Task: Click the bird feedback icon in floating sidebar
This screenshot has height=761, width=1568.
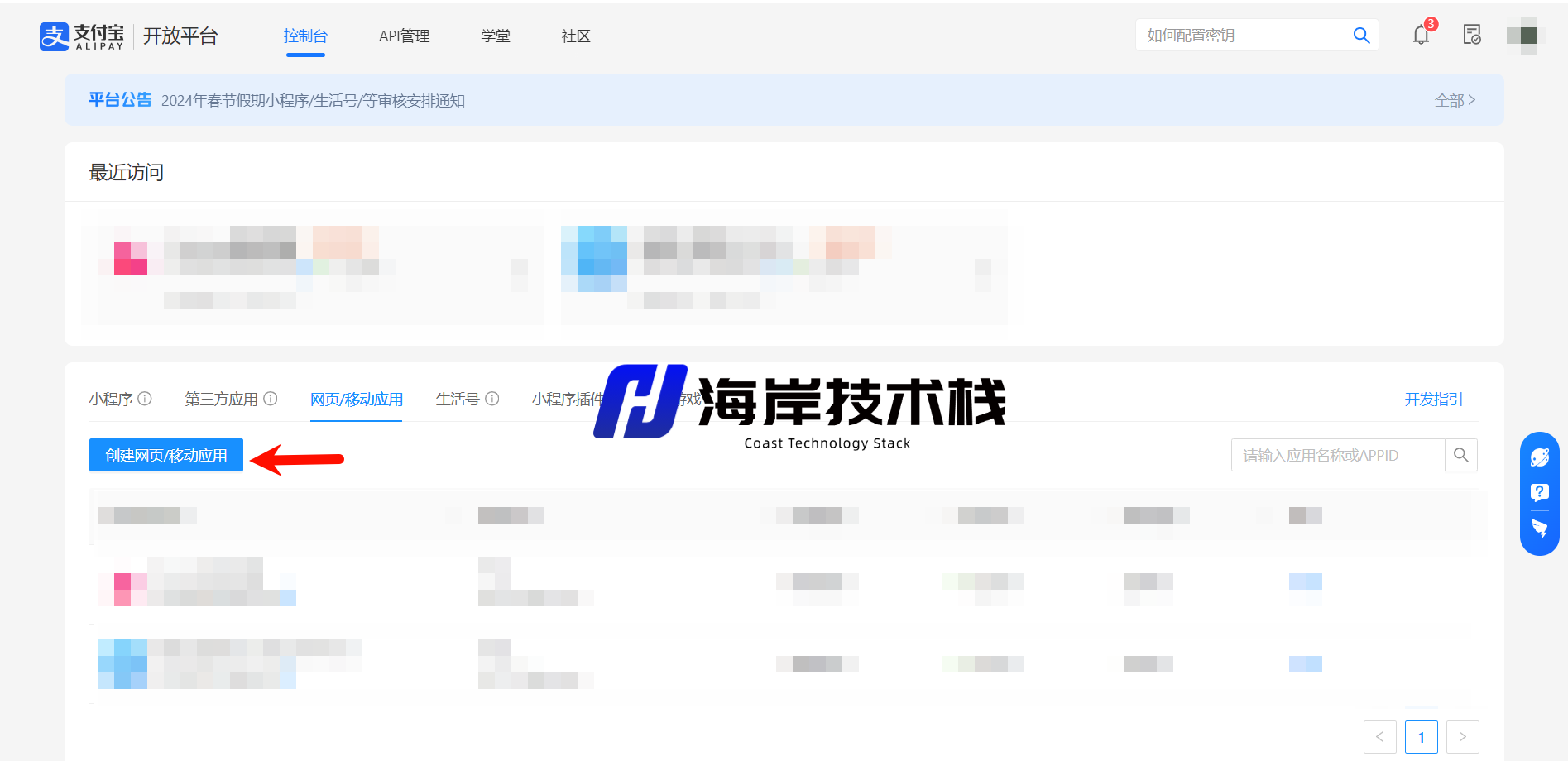Action: (1540, 529)
